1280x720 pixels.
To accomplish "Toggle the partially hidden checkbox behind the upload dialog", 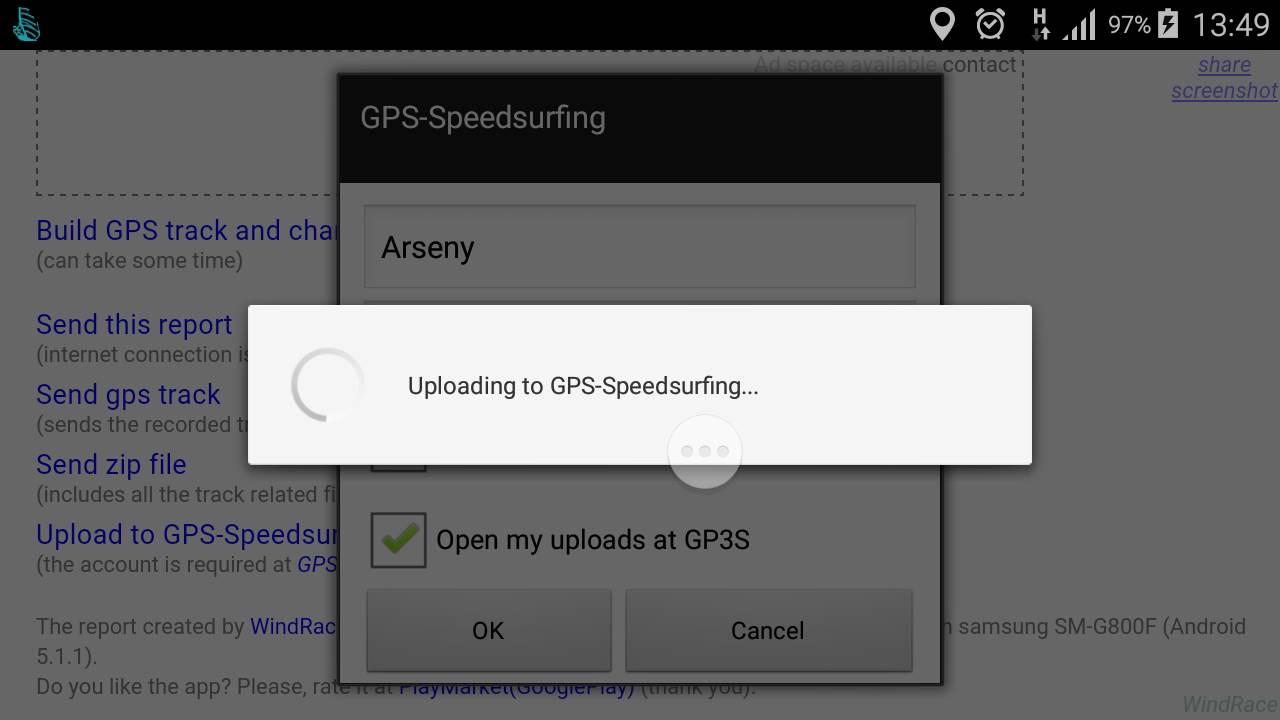I will click(399, 467).
